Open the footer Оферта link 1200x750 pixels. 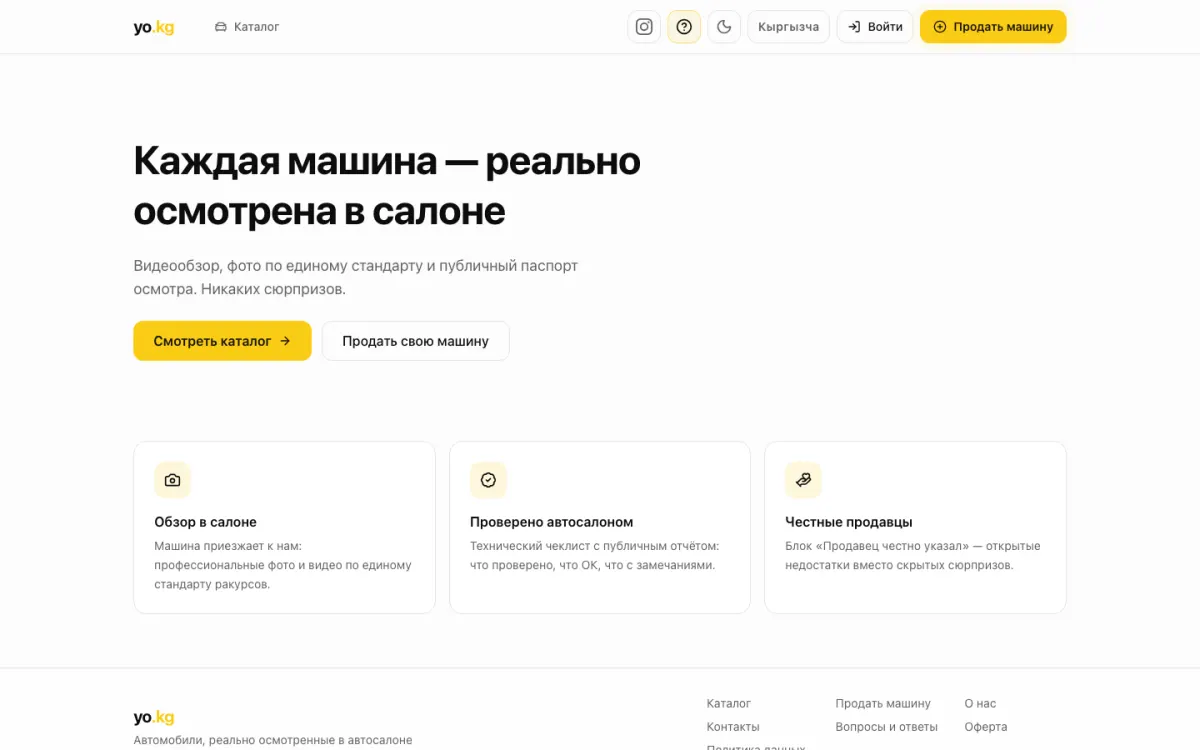tap(986, 727)
